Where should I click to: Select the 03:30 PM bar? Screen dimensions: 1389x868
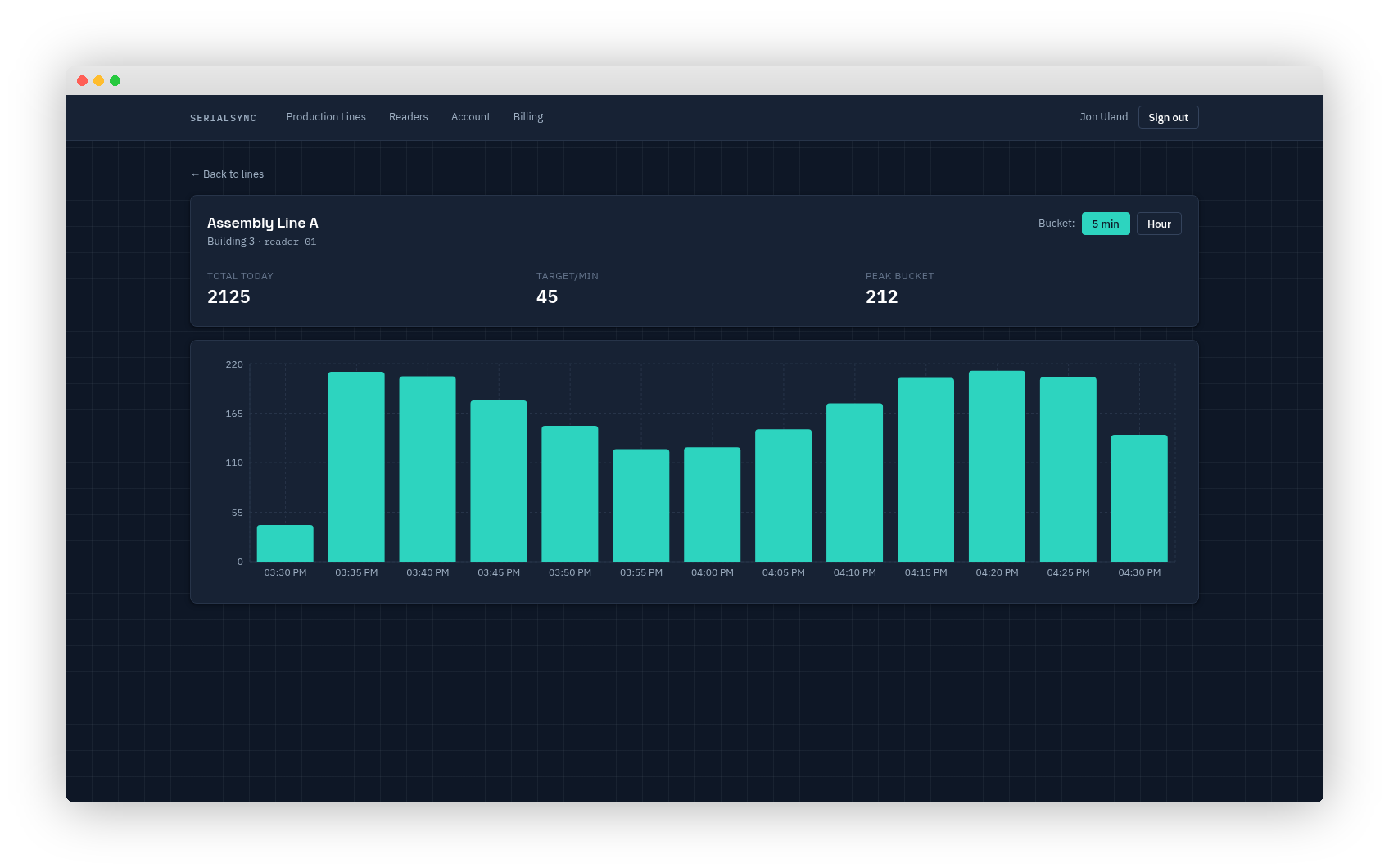coord(285,543)
